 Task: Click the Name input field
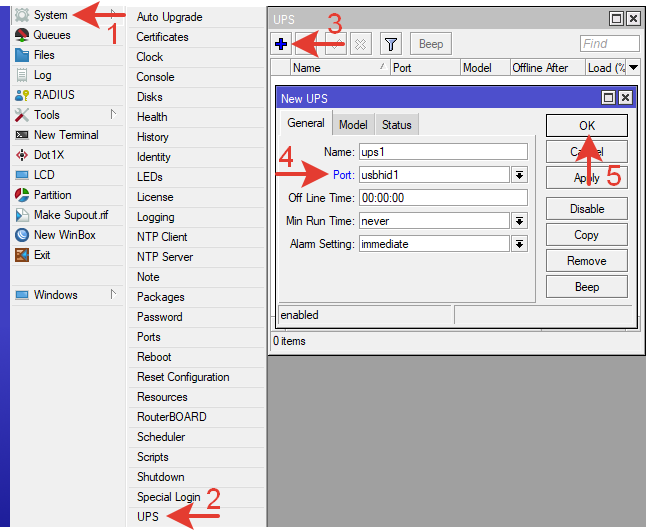[x=443, y=152]
